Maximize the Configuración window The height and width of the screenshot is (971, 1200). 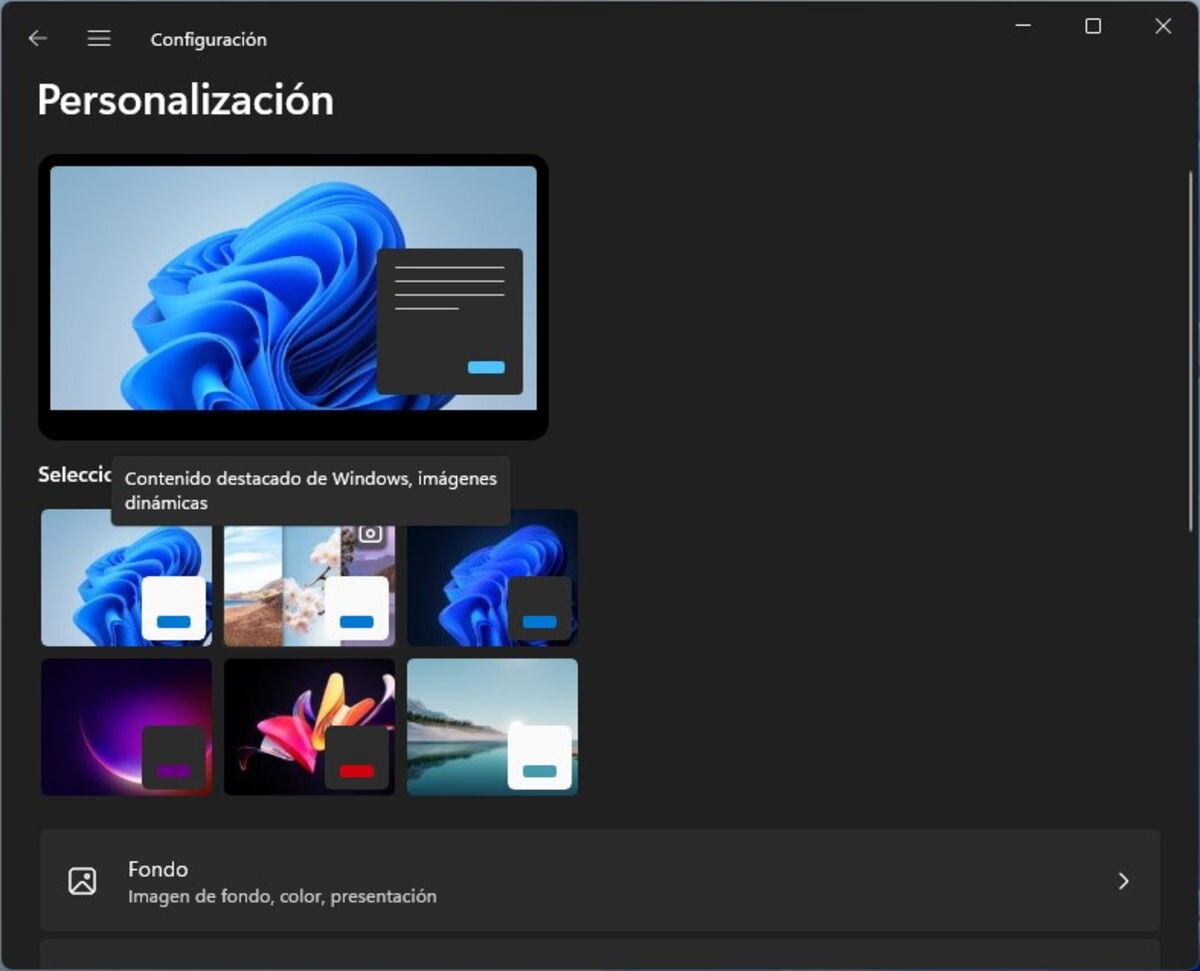pyautogui.click(x=1093, y=27)
